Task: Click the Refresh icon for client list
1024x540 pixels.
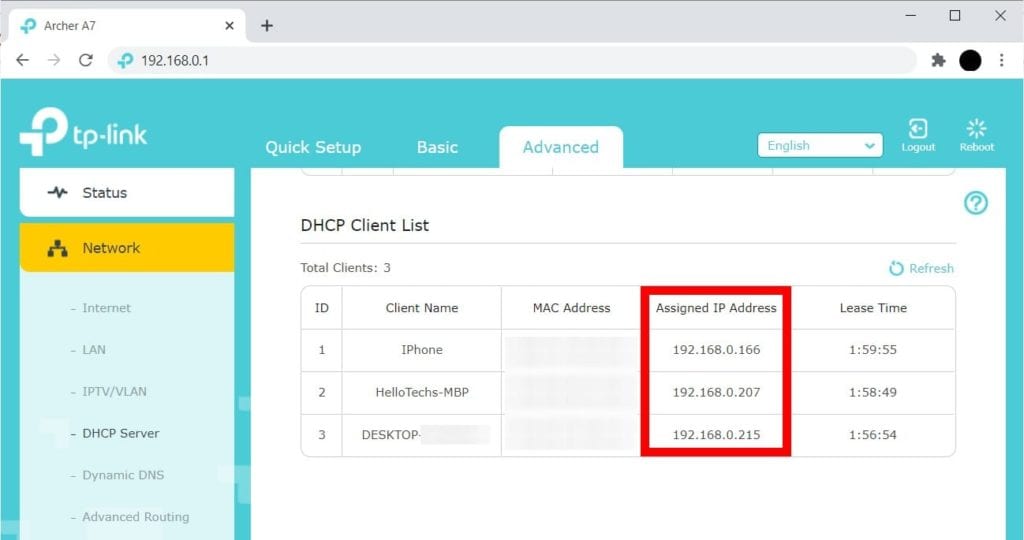Action: tap(897, 268)
